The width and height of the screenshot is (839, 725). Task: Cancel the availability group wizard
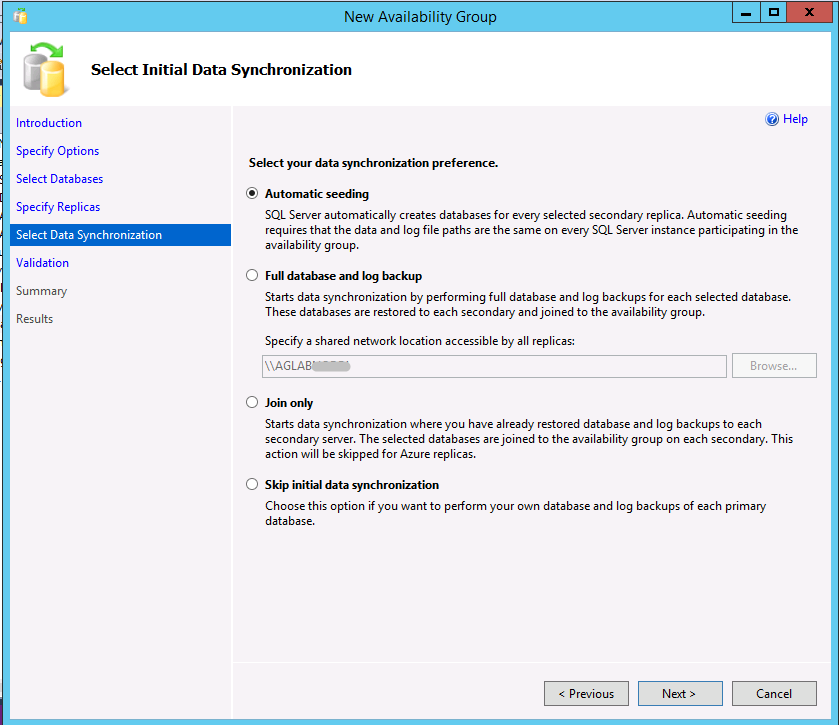point(774,693)
